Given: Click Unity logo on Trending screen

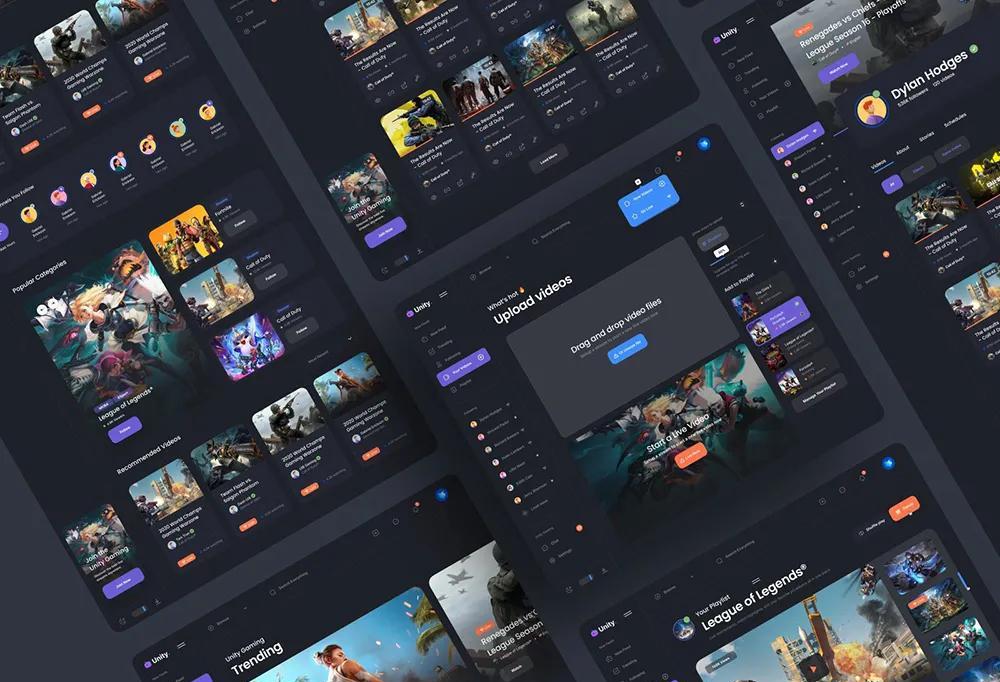Looking at the screenshot, I should 157,660.
